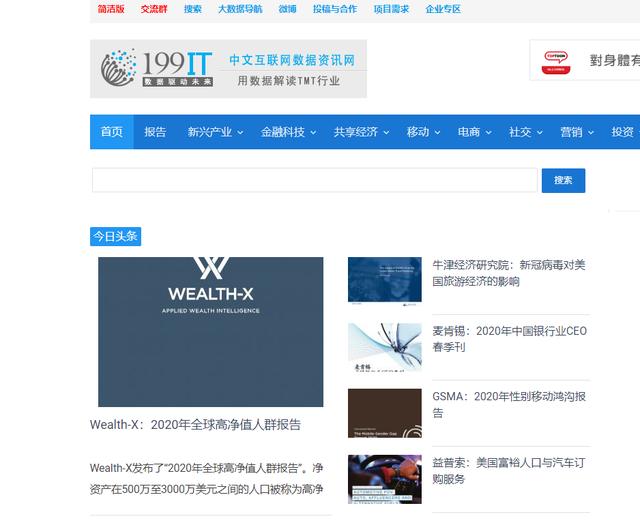640x523 pixels.
Task: Open the Ipsos car subscription thumbnail
Action: (384, 479)
